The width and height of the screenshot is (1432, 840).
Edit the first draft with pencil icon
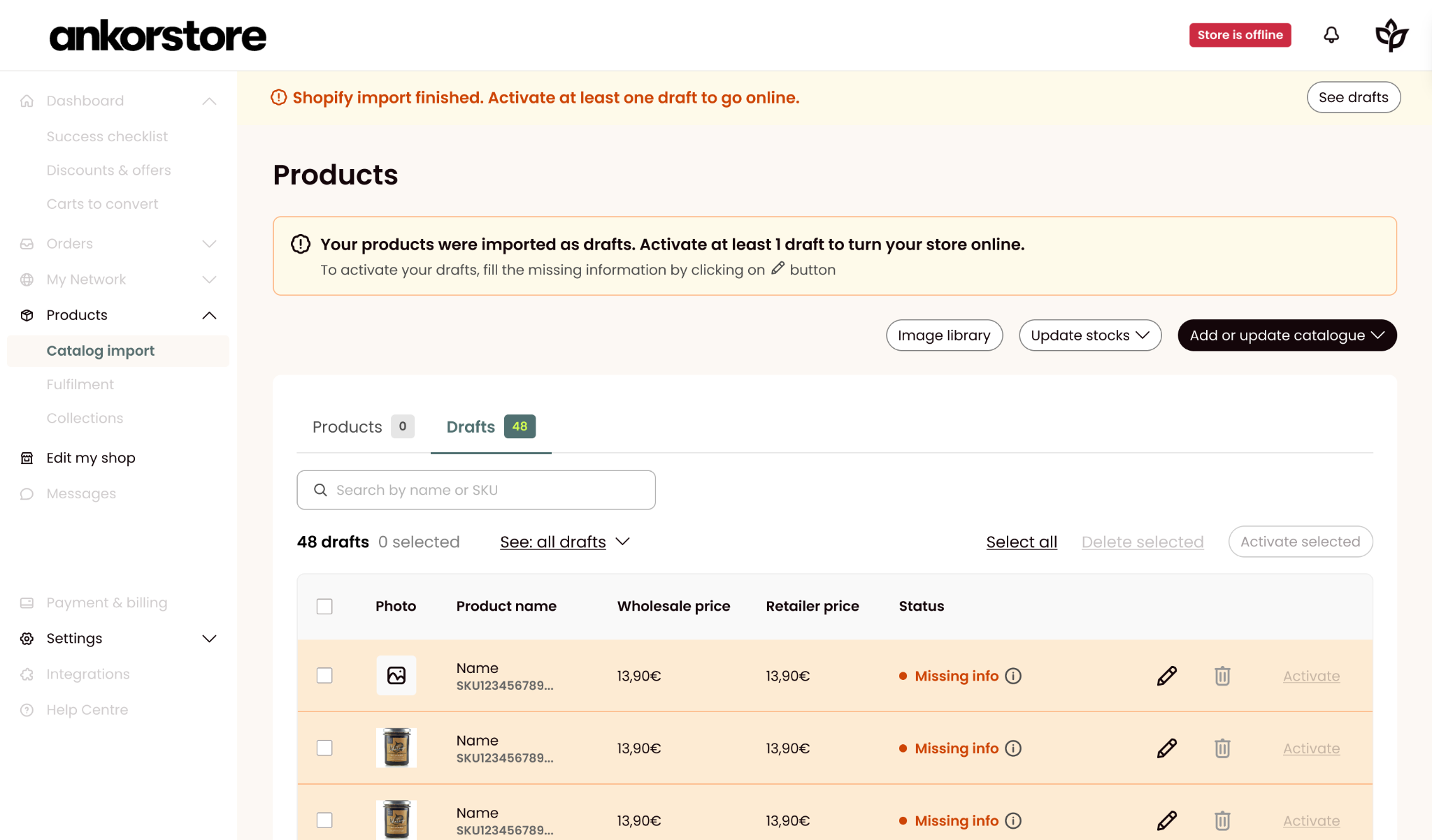1167,676
